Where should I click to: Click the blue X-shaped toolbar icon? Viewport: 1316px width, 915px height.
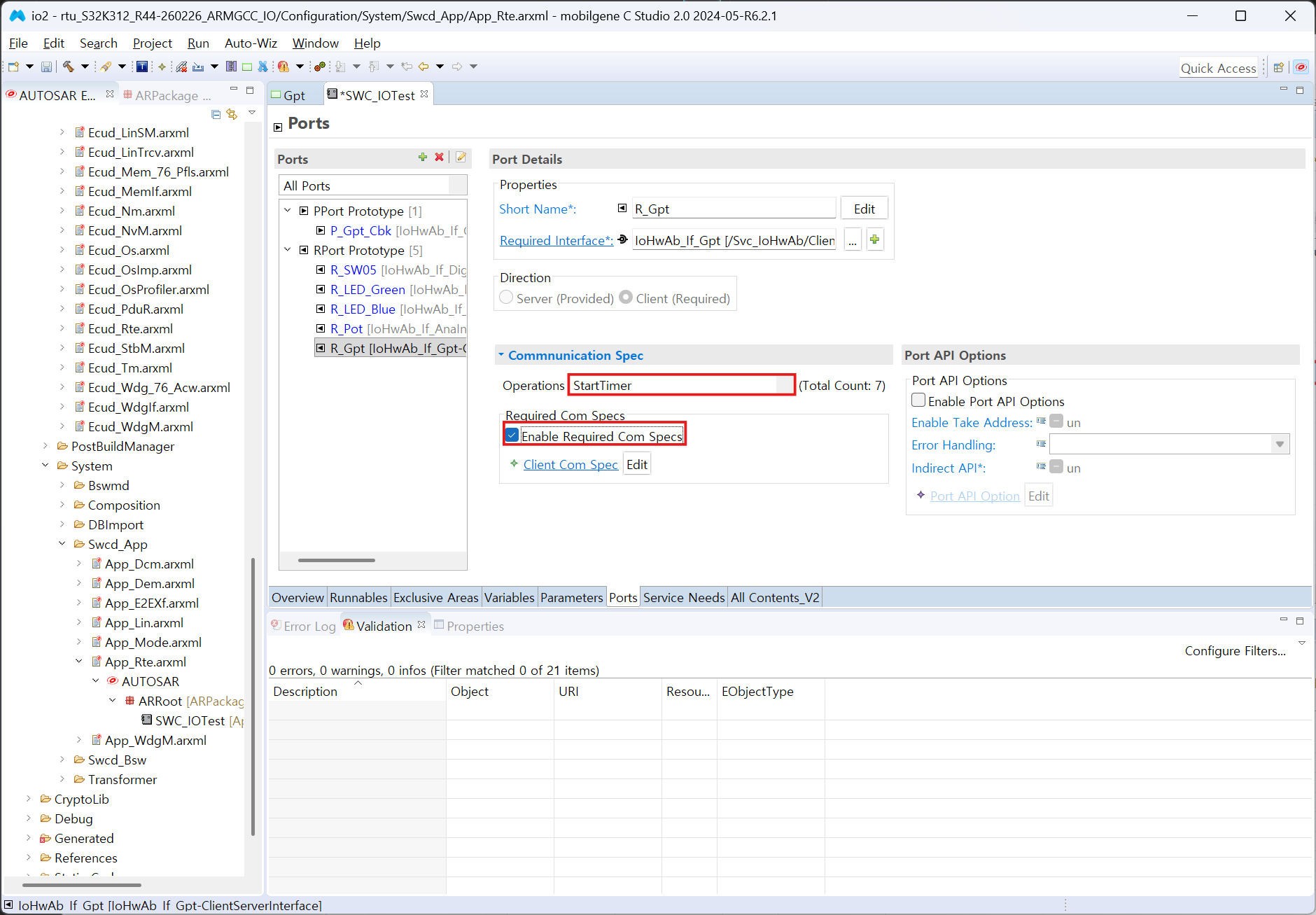tap(263, 67)
